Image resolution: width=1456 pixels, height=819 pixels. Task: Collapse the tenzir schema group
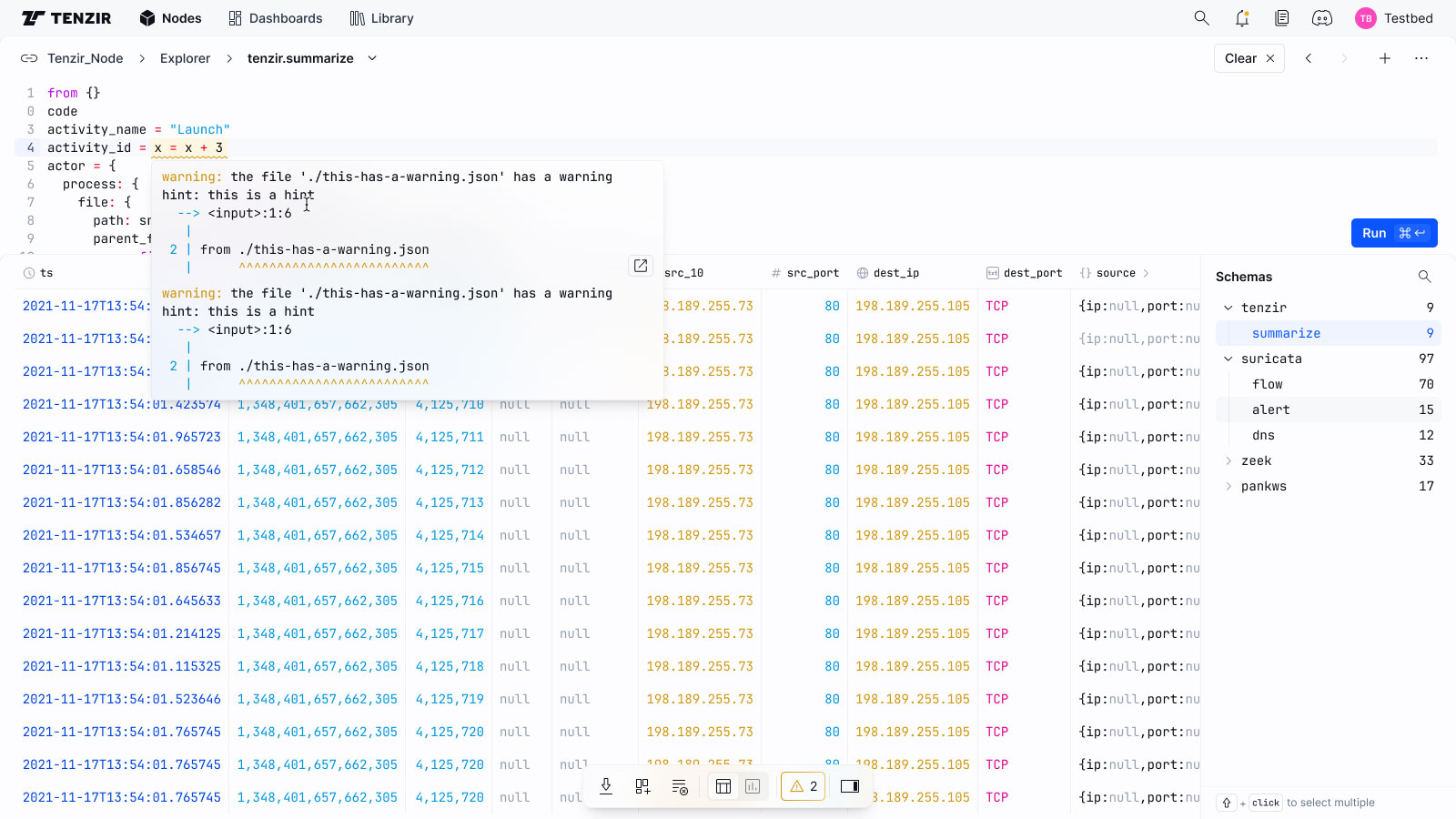[x=1228, y=308]
